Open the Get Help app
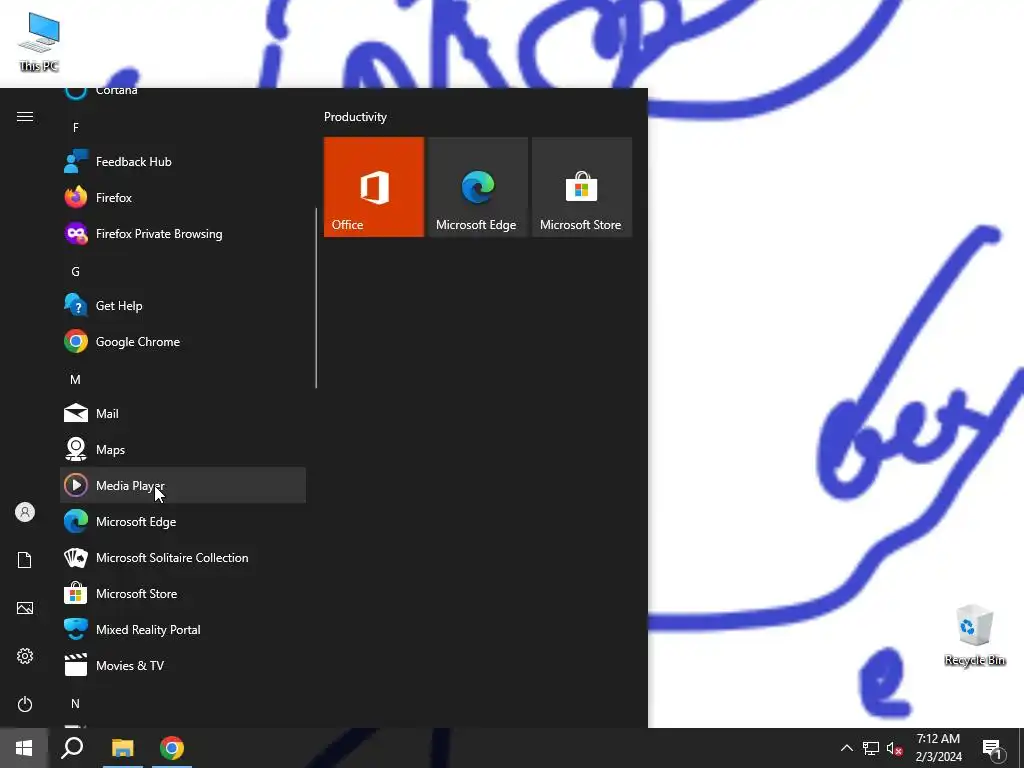 pos(183,306)
